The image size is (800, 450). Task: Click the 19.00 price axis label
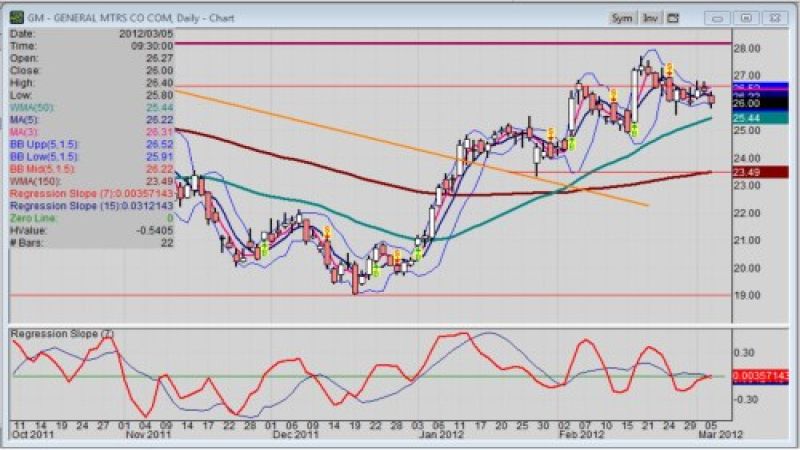click(x=747, y=295)
